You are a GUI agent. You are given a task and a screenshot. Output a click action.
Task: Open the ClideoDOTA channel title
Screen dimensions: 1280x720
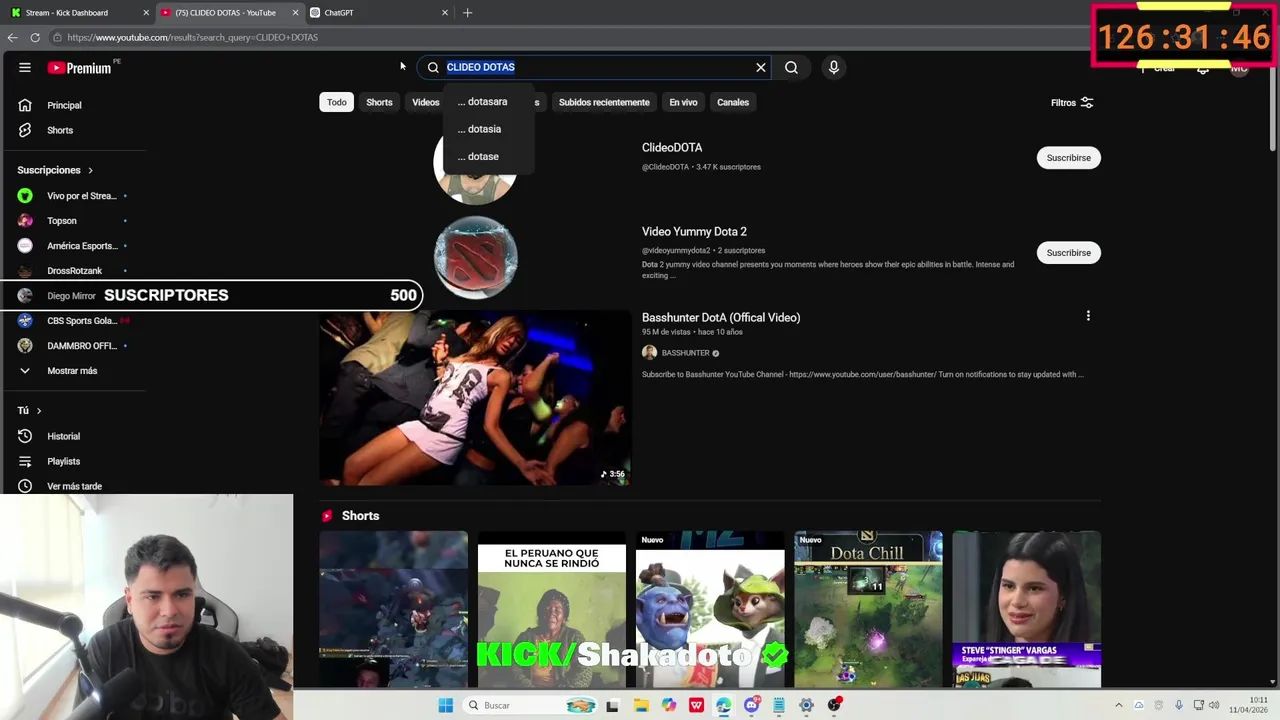pos(672,148)
